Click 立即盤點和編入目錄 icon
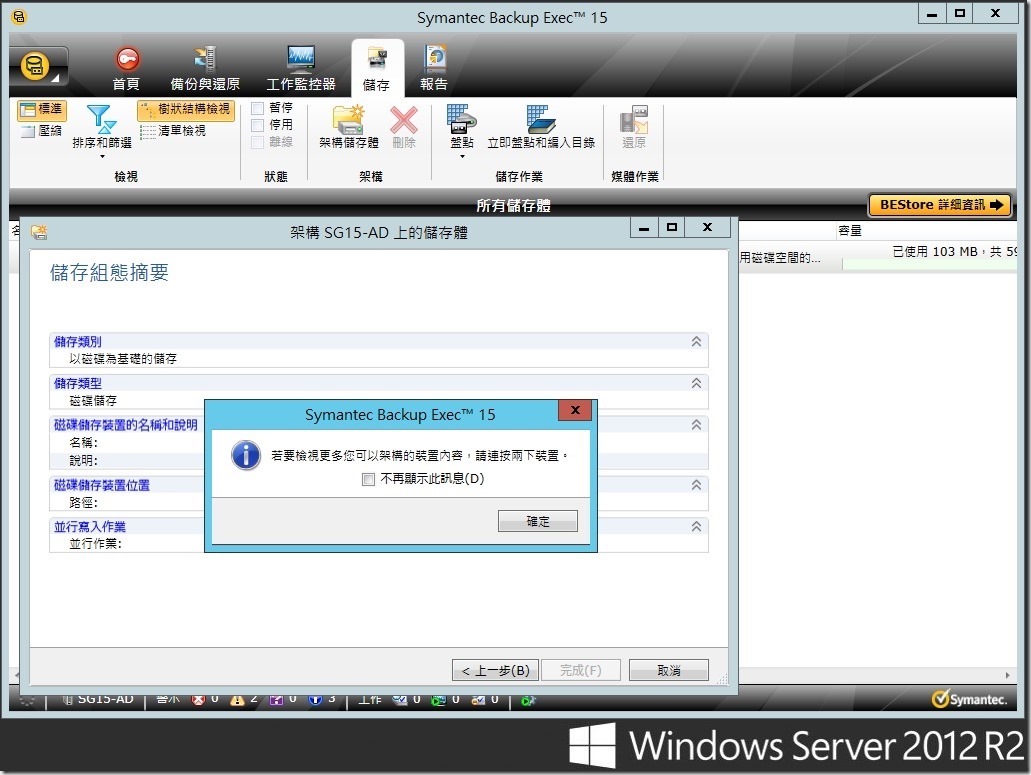1031x775 pixels. [x=540, y=120]
